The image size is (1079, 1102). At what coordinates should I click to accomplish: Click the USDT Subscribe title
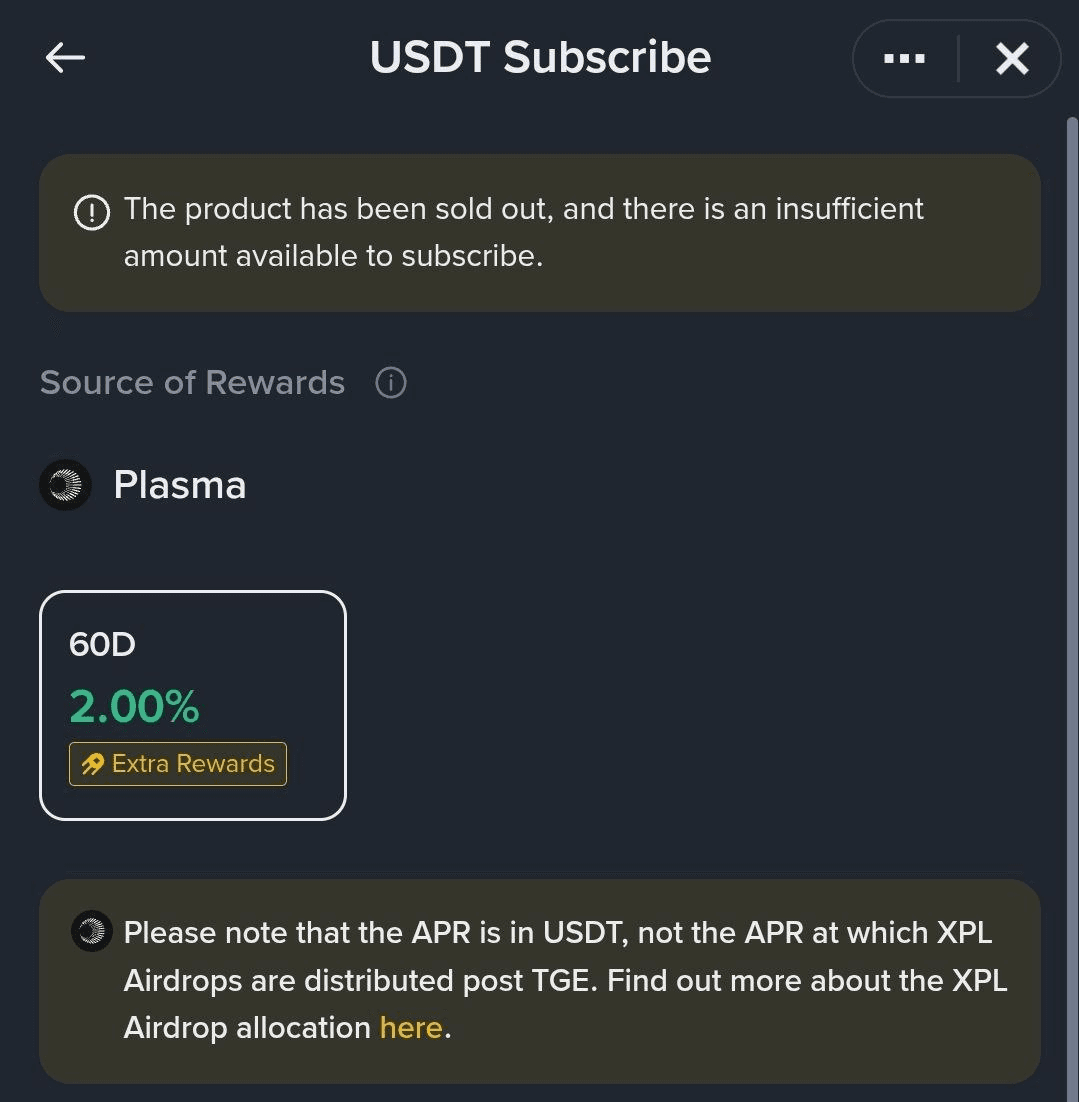[x=540, y=57]
